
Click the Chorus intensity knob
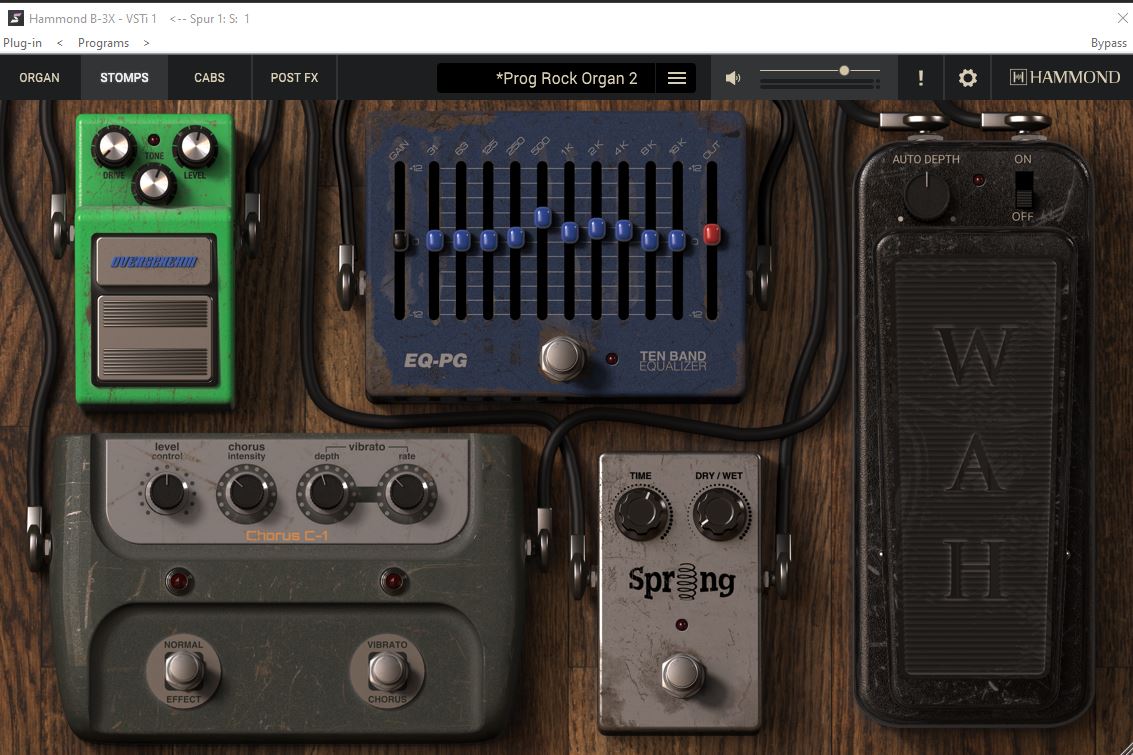246,493
